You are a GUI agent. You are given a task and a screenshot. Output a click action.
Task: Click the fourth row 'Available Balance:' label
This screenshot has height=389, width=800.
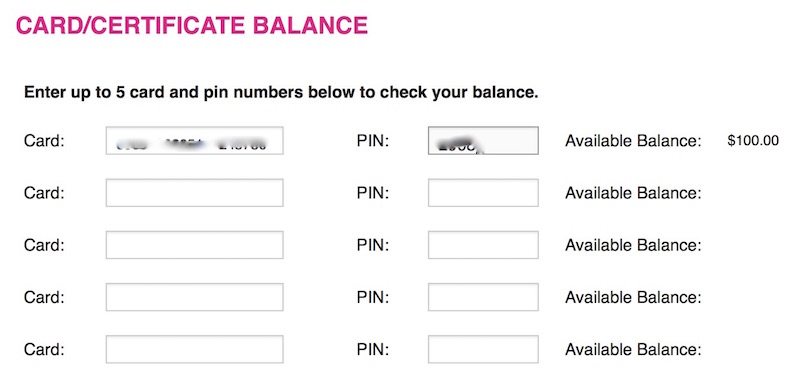point(633,297)
